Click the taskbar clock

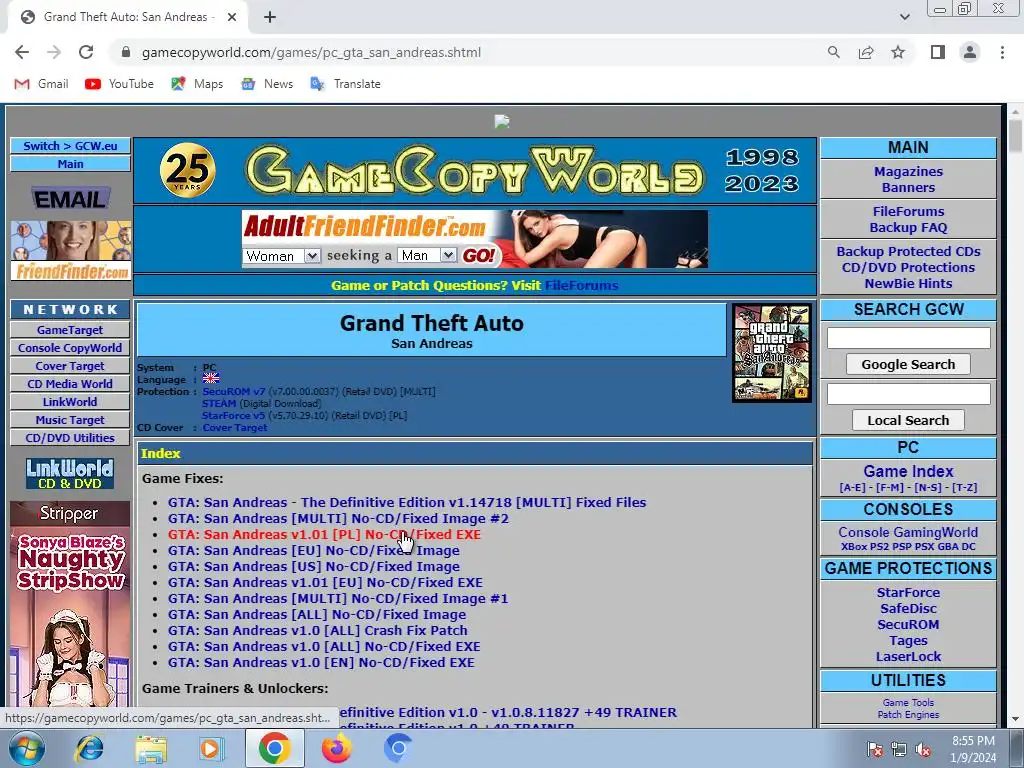click(973, 749)
